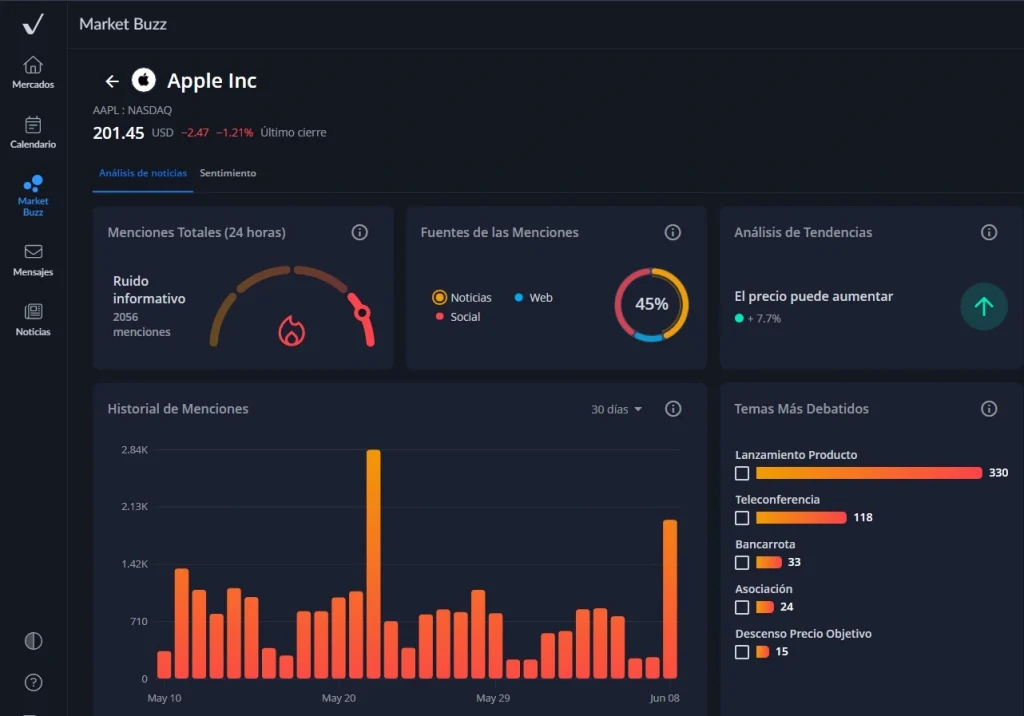The height and width of the screenshot is (716, 1024).
Task: Click the gauge needle red marker
Action: [361, 312]
